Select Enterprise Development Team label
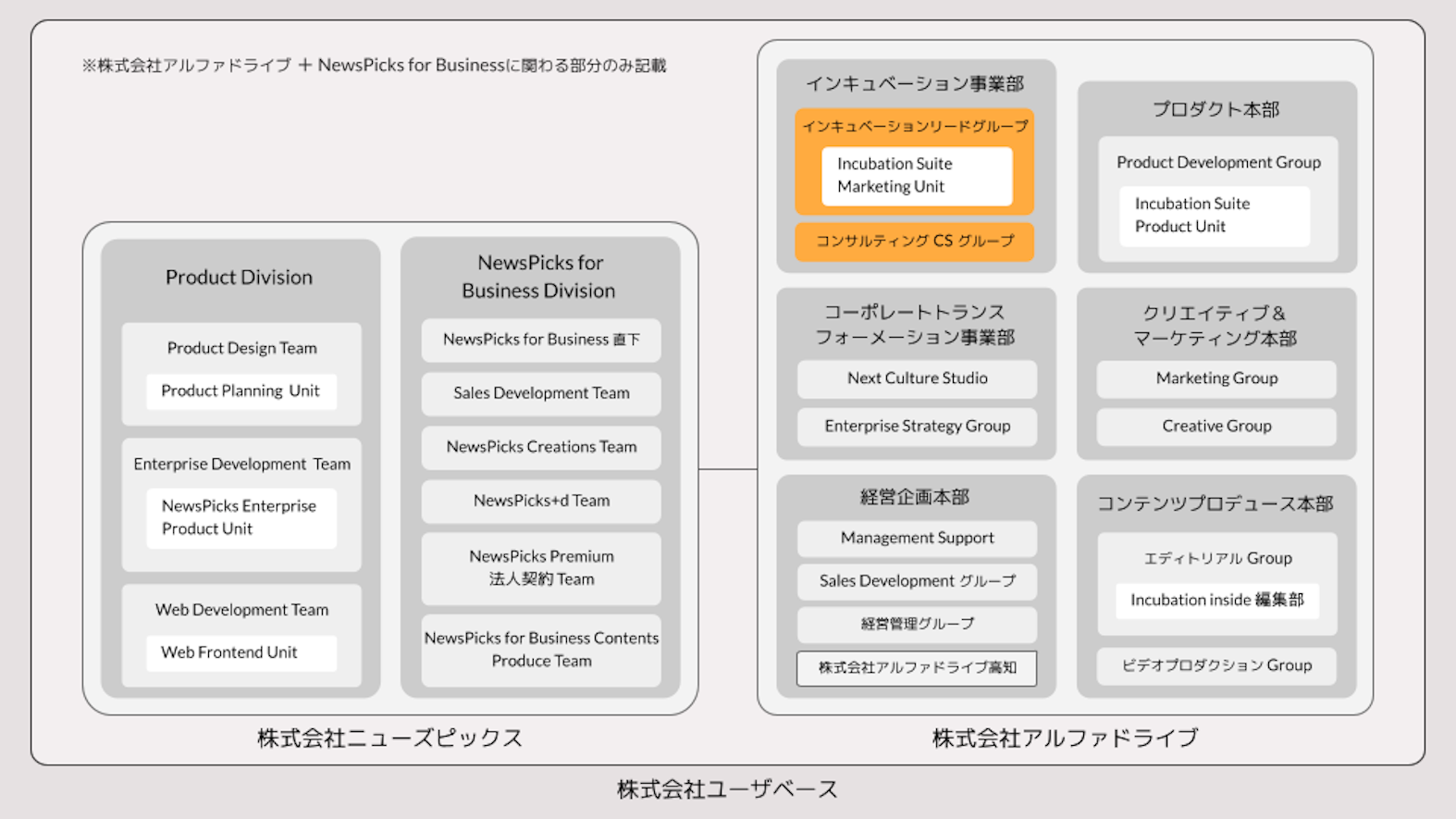1456x819 pixels. click(x=241, y=464)
